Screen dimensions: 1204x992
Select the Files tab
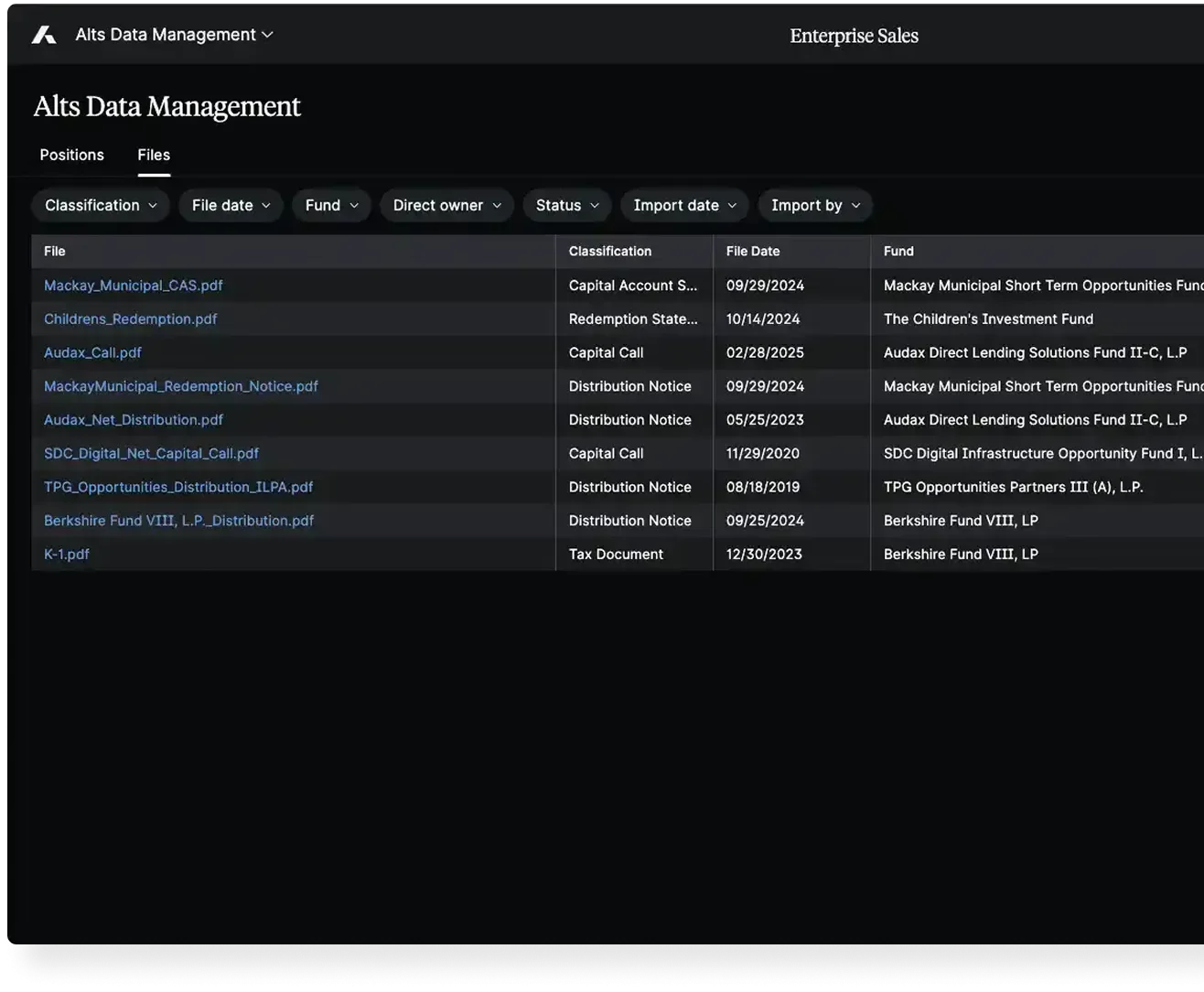(x=154, y=155)
